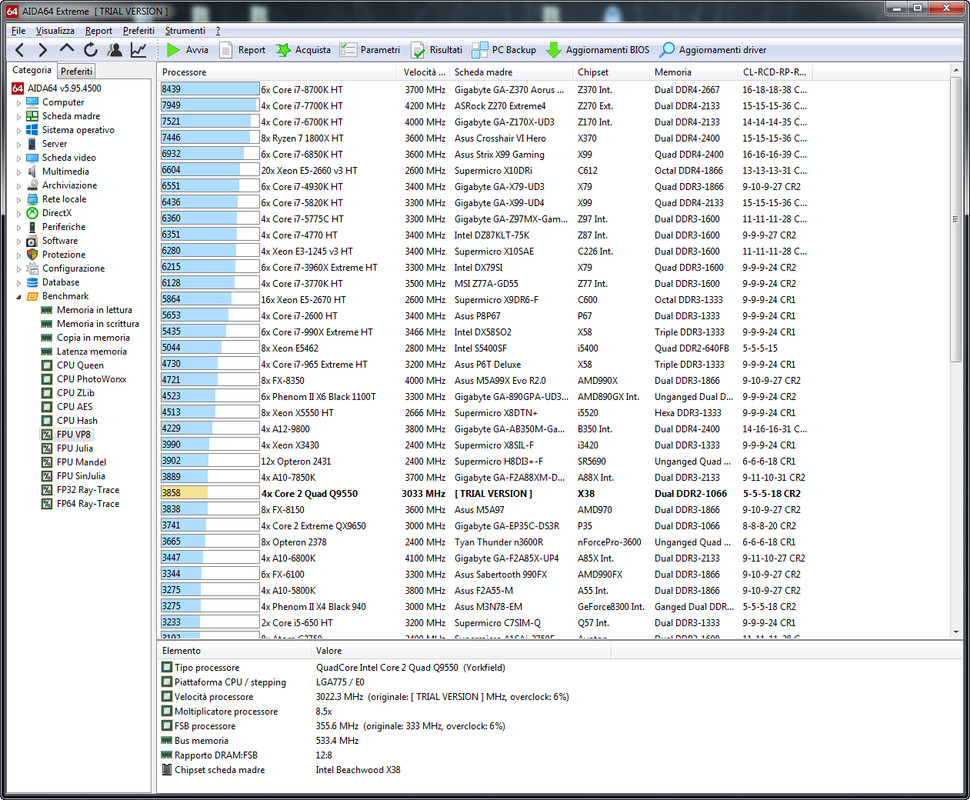The height and width of the screenshot is (800, 970).
Task: Select AIDA64 v5.95.4500 root icon
Action: coord(17,88)
